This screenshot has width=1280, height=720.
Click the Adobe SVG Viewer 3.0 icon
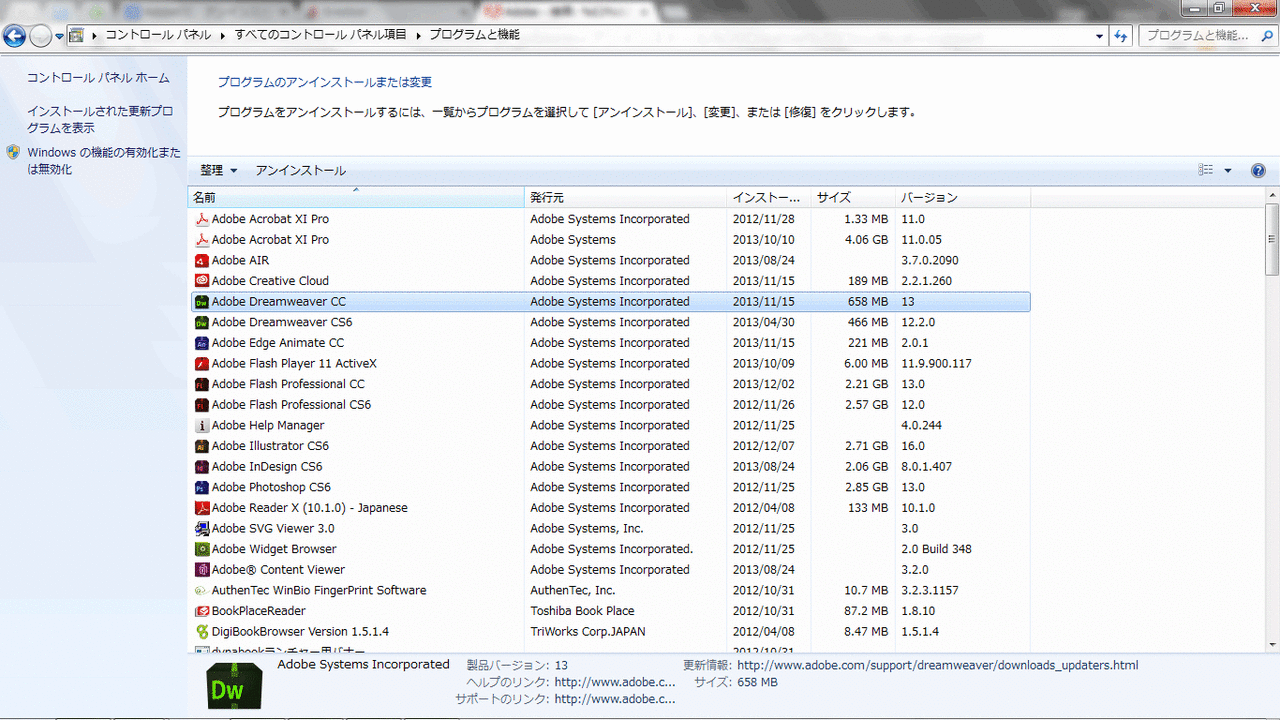(x=202, y=529)
